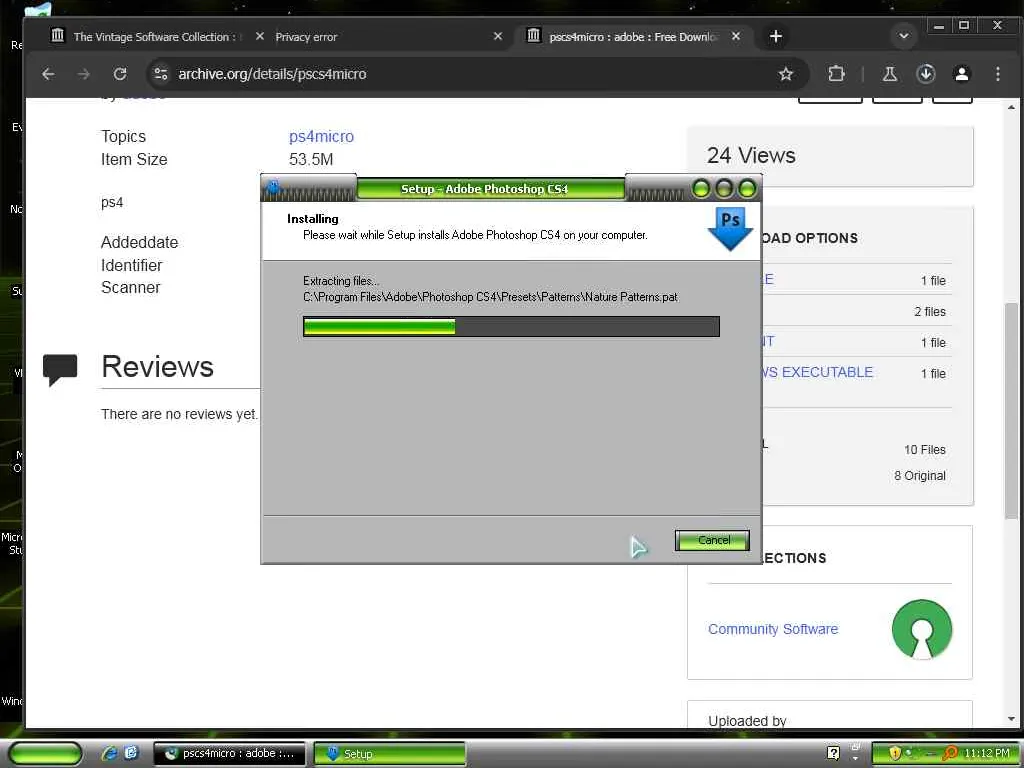Screen dimensions: 1024x768
Task: Click the flask labs icon in toolbar
Action: click(889, 74)
